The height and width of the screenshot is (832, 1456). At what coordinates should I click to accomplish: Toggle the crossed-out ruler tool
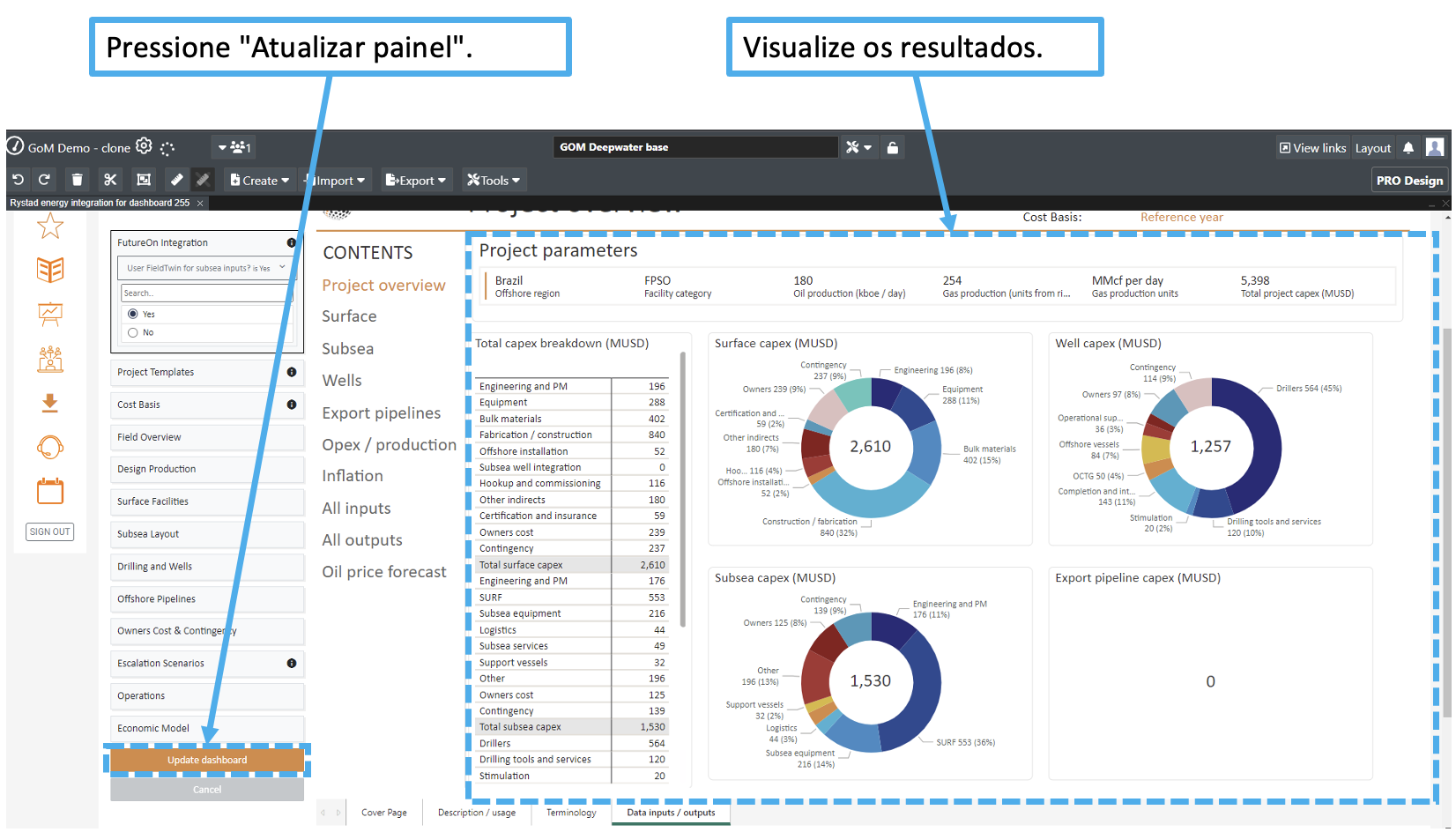[203, 180]
